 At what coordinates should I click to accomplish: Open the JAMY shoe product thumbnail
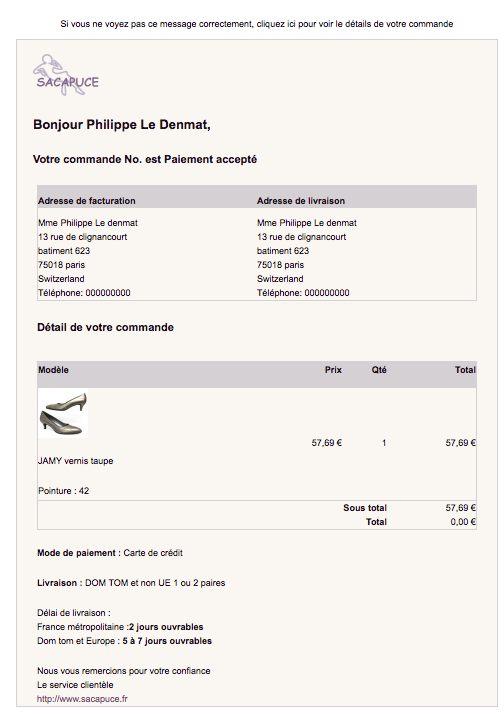(x=63, y=413)
